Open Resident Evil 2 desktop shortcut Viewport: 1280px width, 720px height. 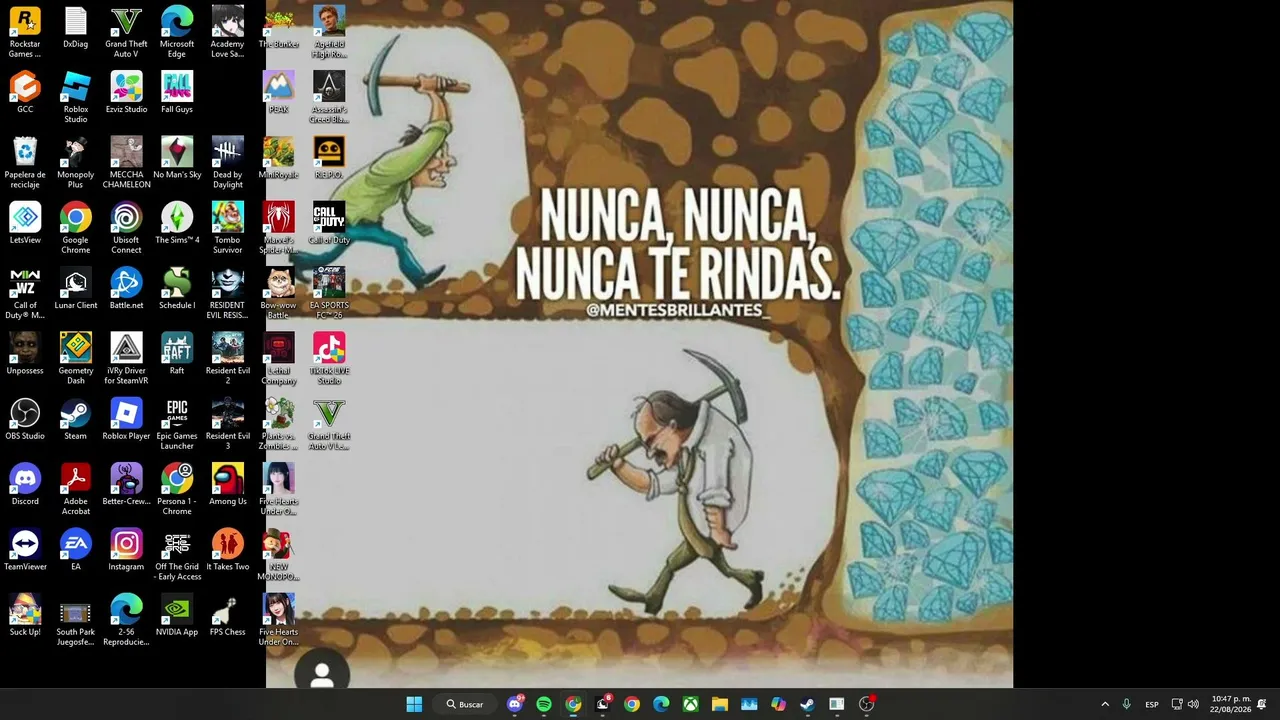(228, 359)
